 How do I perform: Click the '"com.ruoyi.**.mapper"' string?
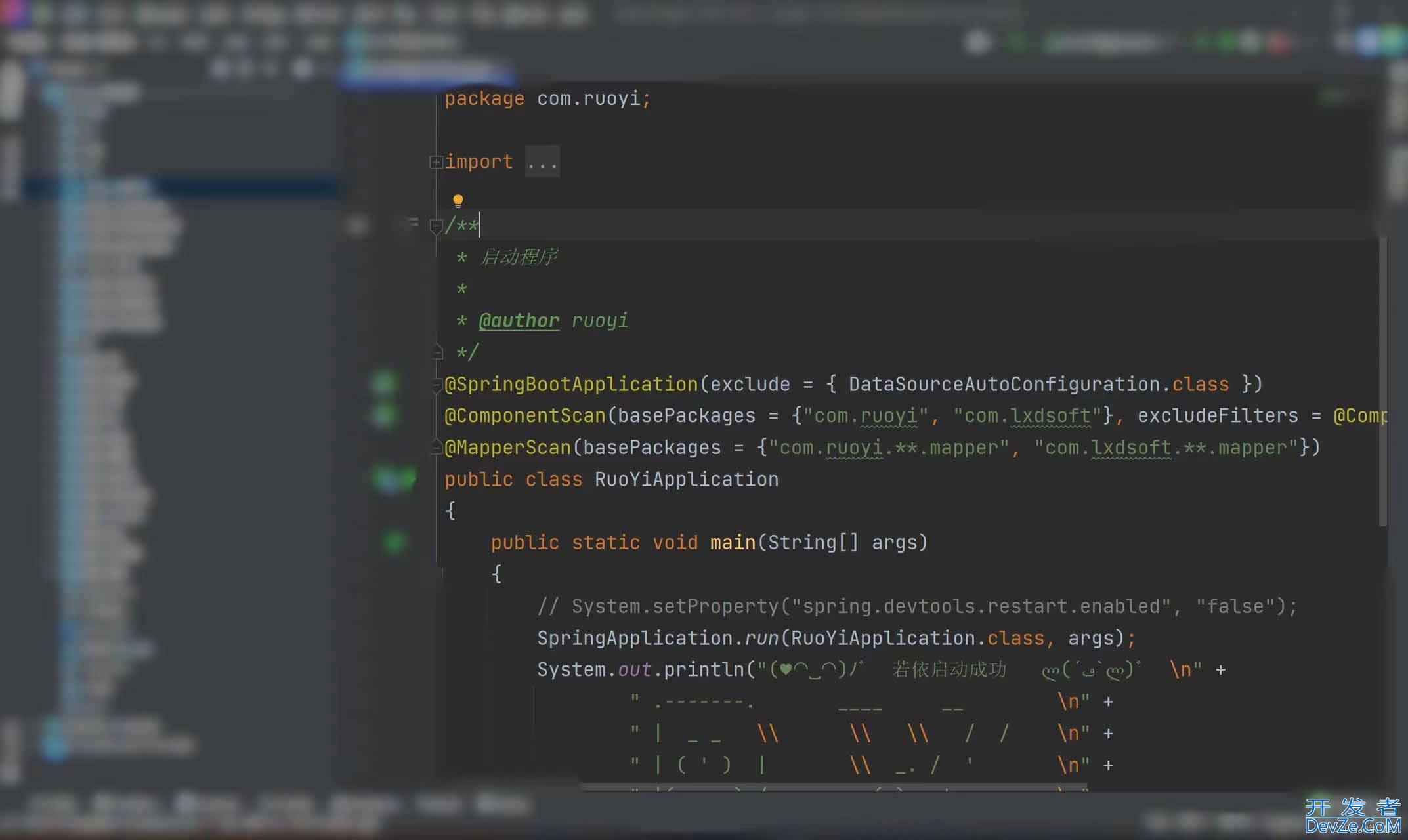888,448
